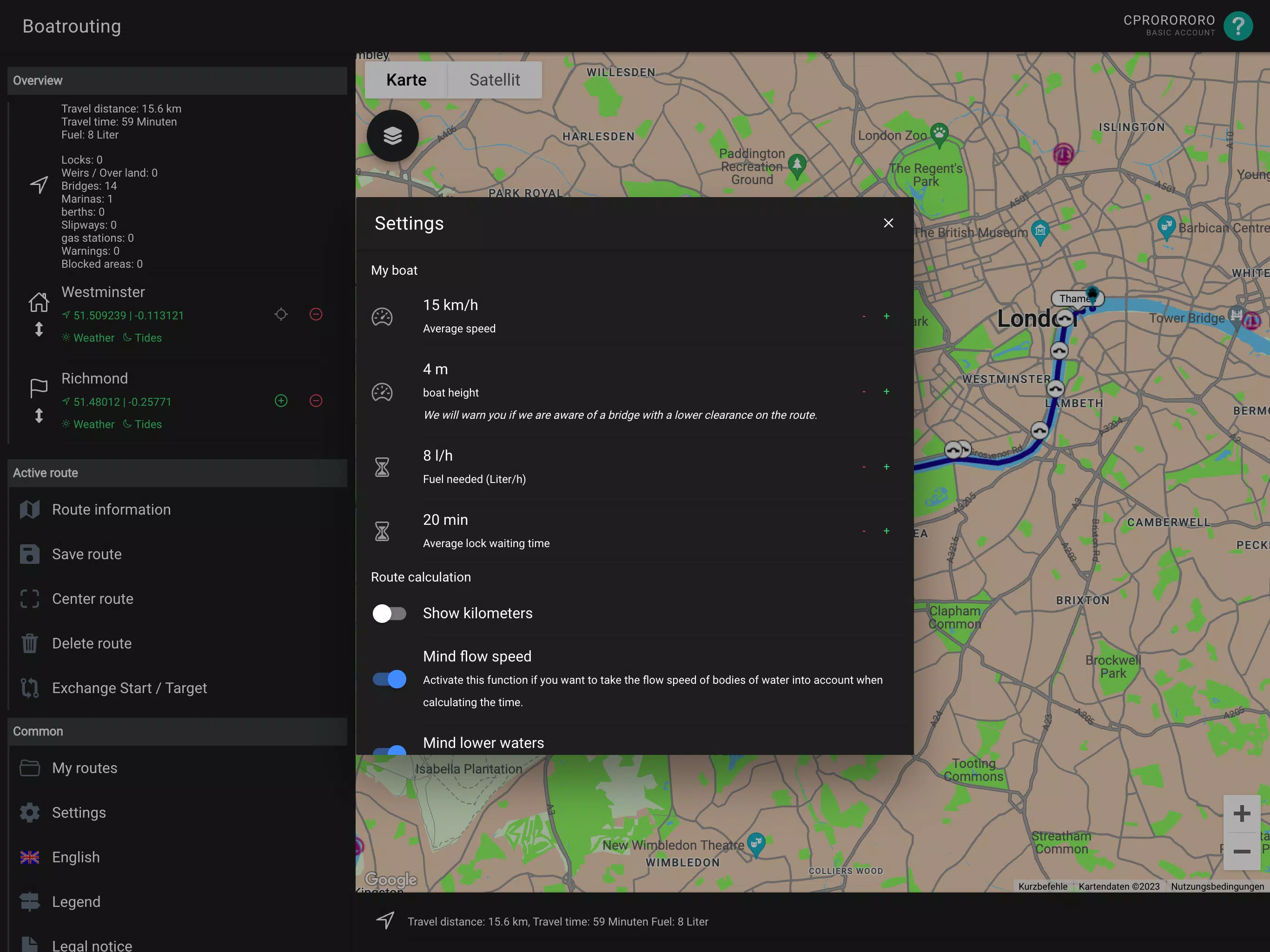Open My routes

(x=84, y=767)
